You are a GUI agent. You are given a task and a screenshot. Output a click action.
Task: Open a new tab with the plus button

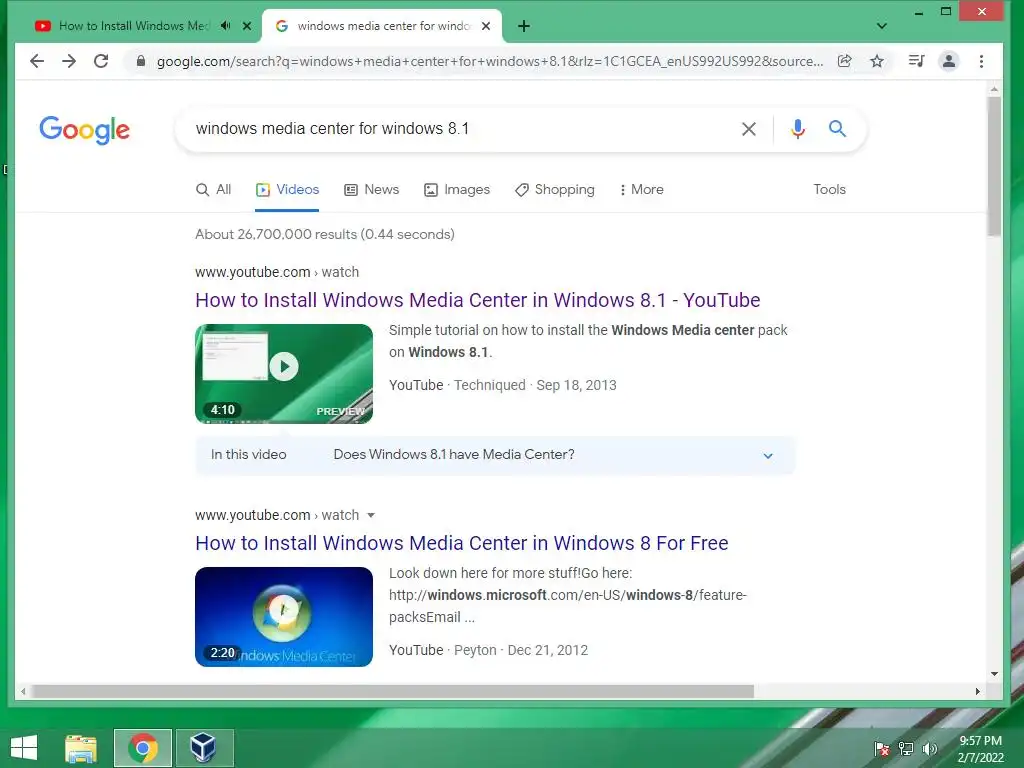[x=524, y=26]
